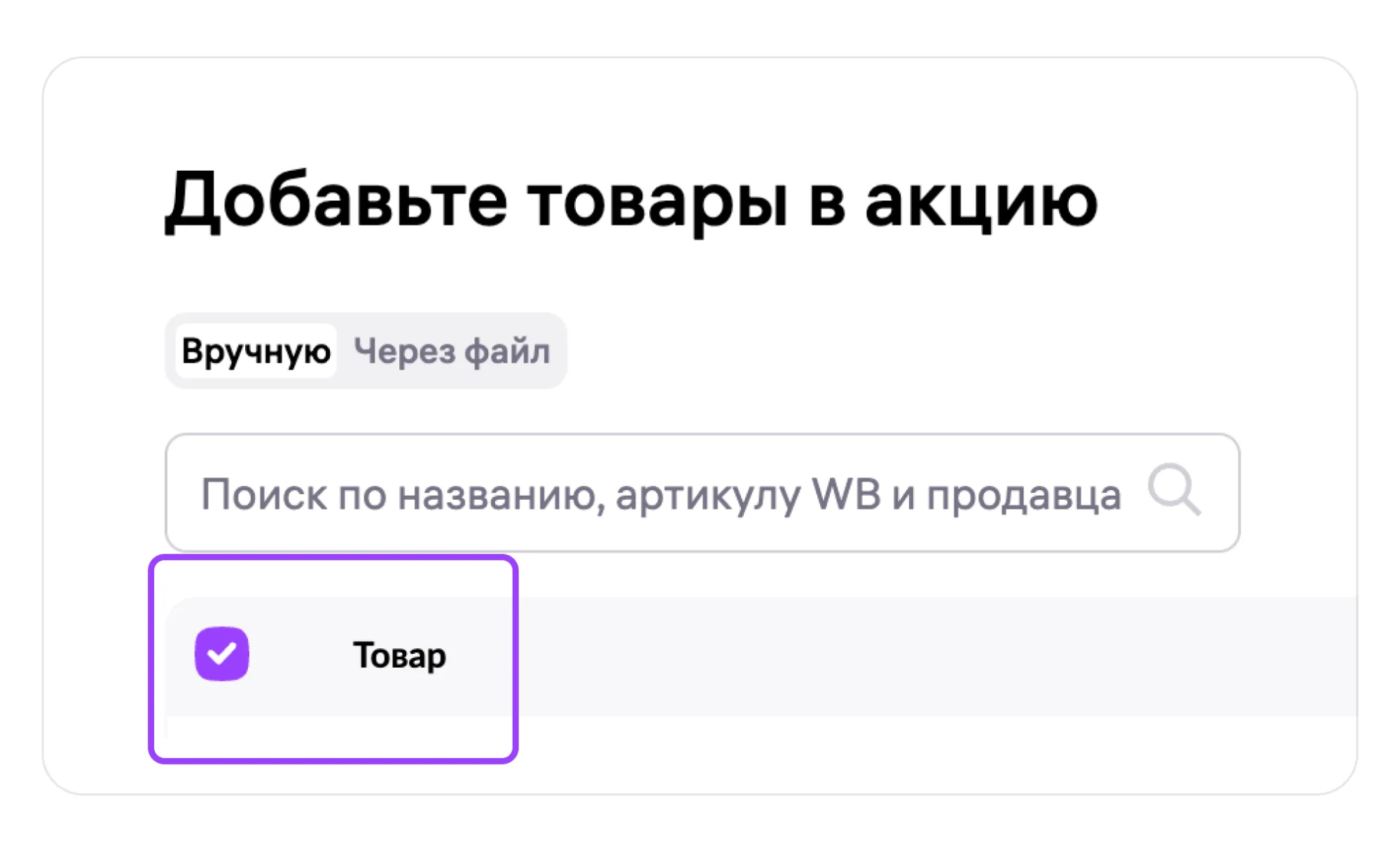This screenshot has width=1400, height=852.
Task: Activate the Через файл segmented option
Action: click(452, 351)
